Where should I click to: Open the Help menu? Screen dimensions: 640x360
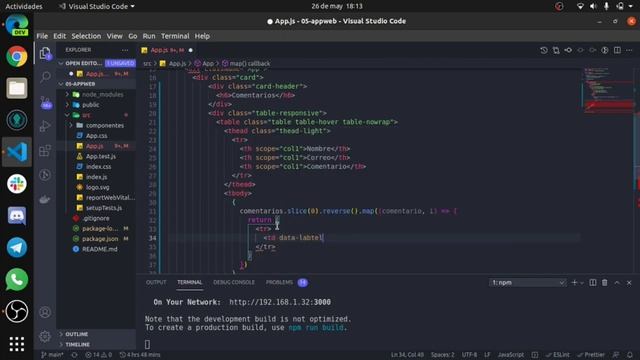coord(202,36)
